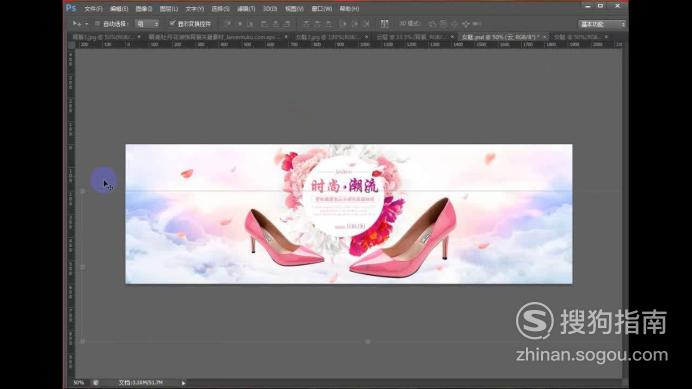The image size is (692, 389).
Task: Select the 3D rotate mode icon
Action: (x=432, y=24)
